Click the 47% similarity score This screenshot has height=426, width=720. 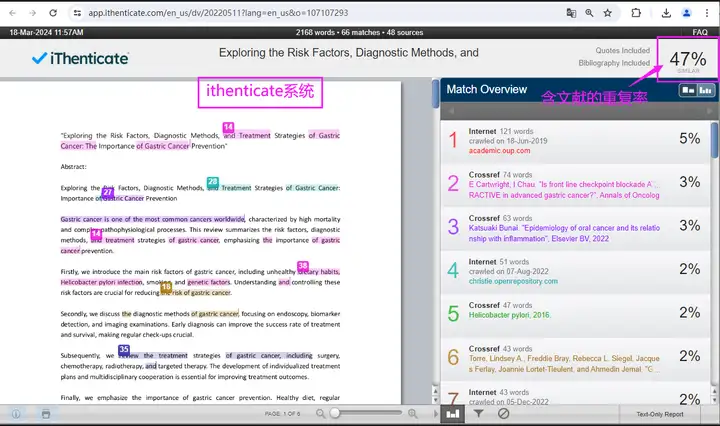coord(687,59)
